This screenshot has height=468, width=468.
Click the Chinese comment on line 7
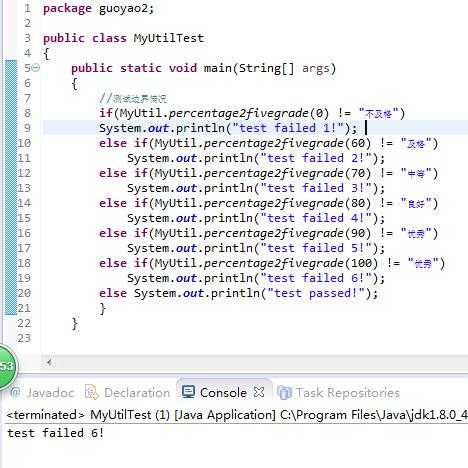tap(133, 99)
